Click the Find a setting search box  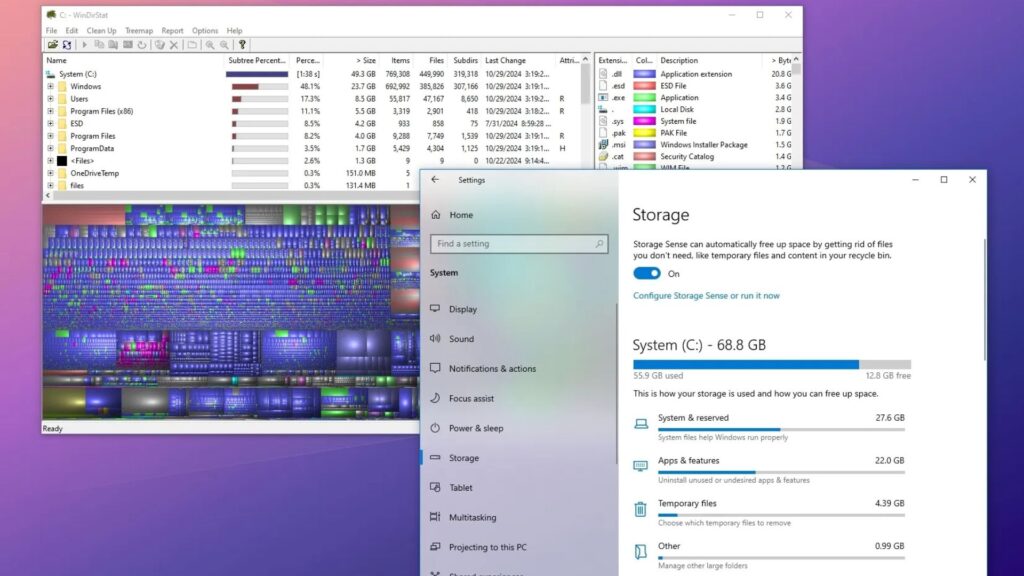519,244
